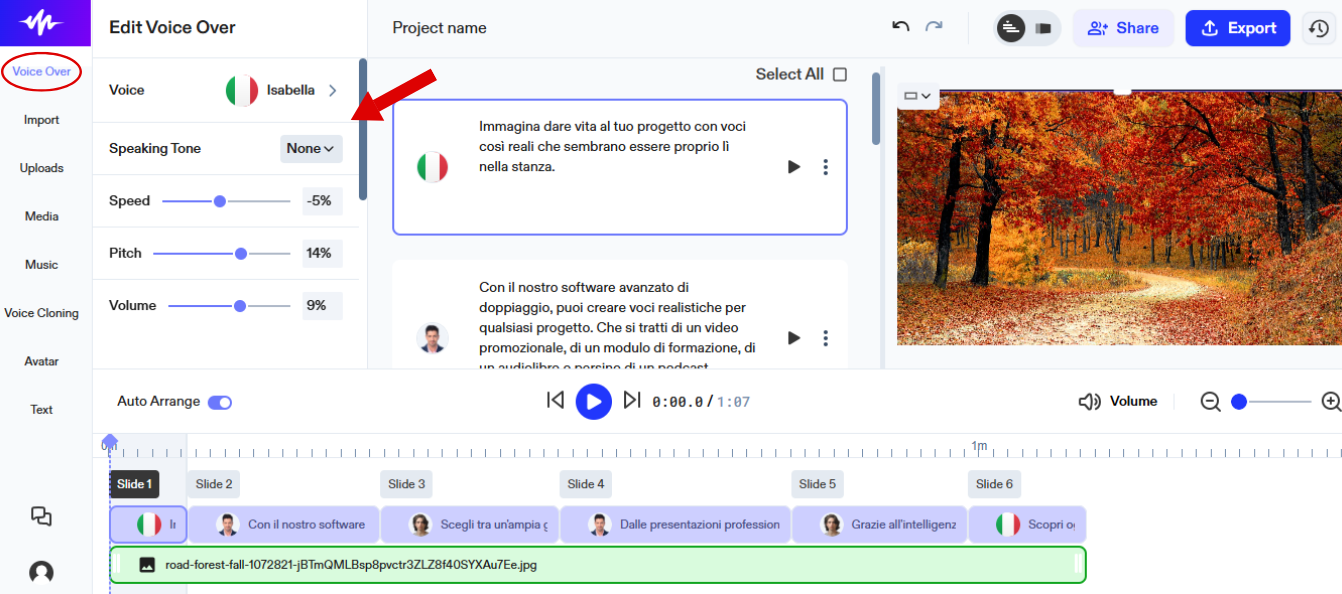Screen dimensions: 1342x594
Task: Open the version history icon
Action: coord(1319,28)
